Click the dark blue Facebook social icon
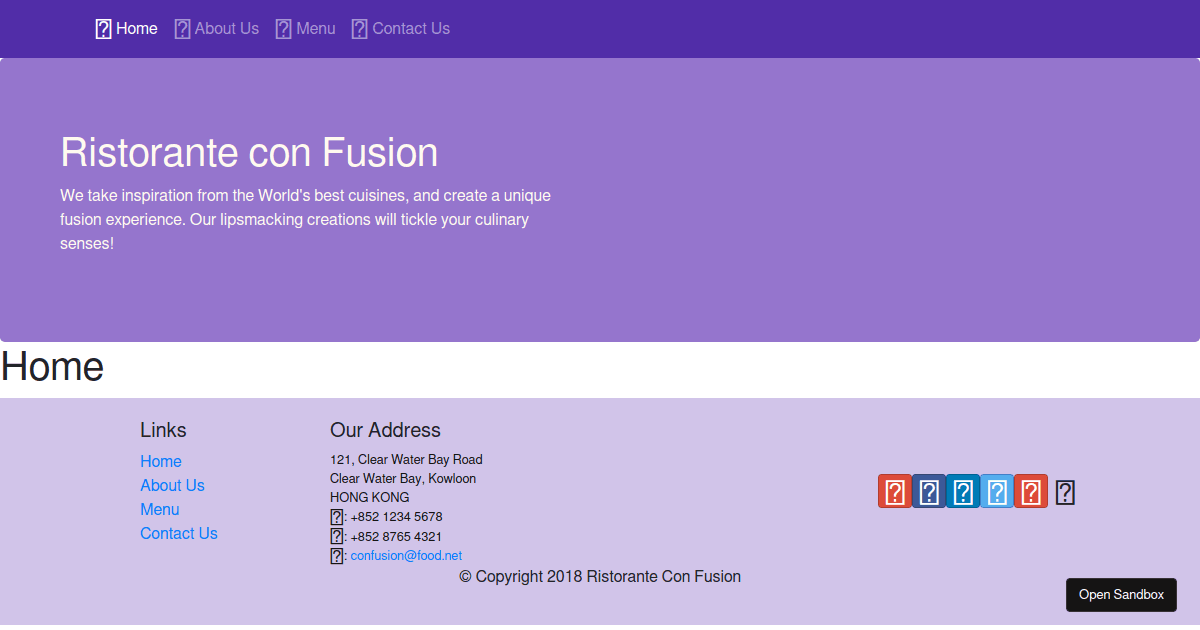 [928, 491]
